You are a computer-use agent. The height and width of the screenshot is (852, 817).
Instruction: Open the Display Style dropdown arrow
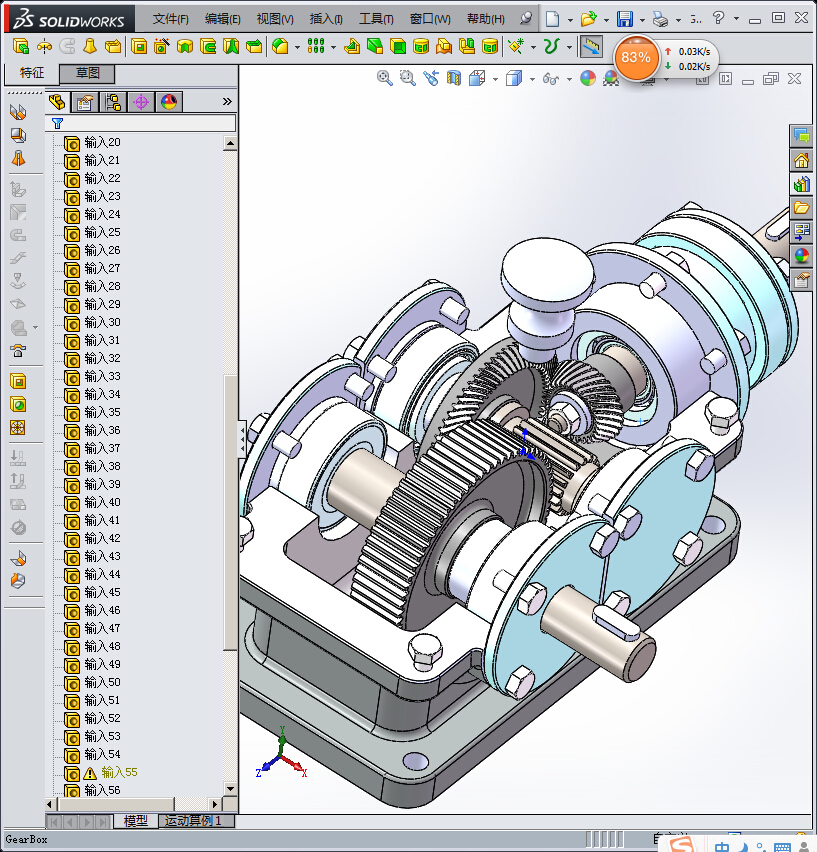pos(532,79)
